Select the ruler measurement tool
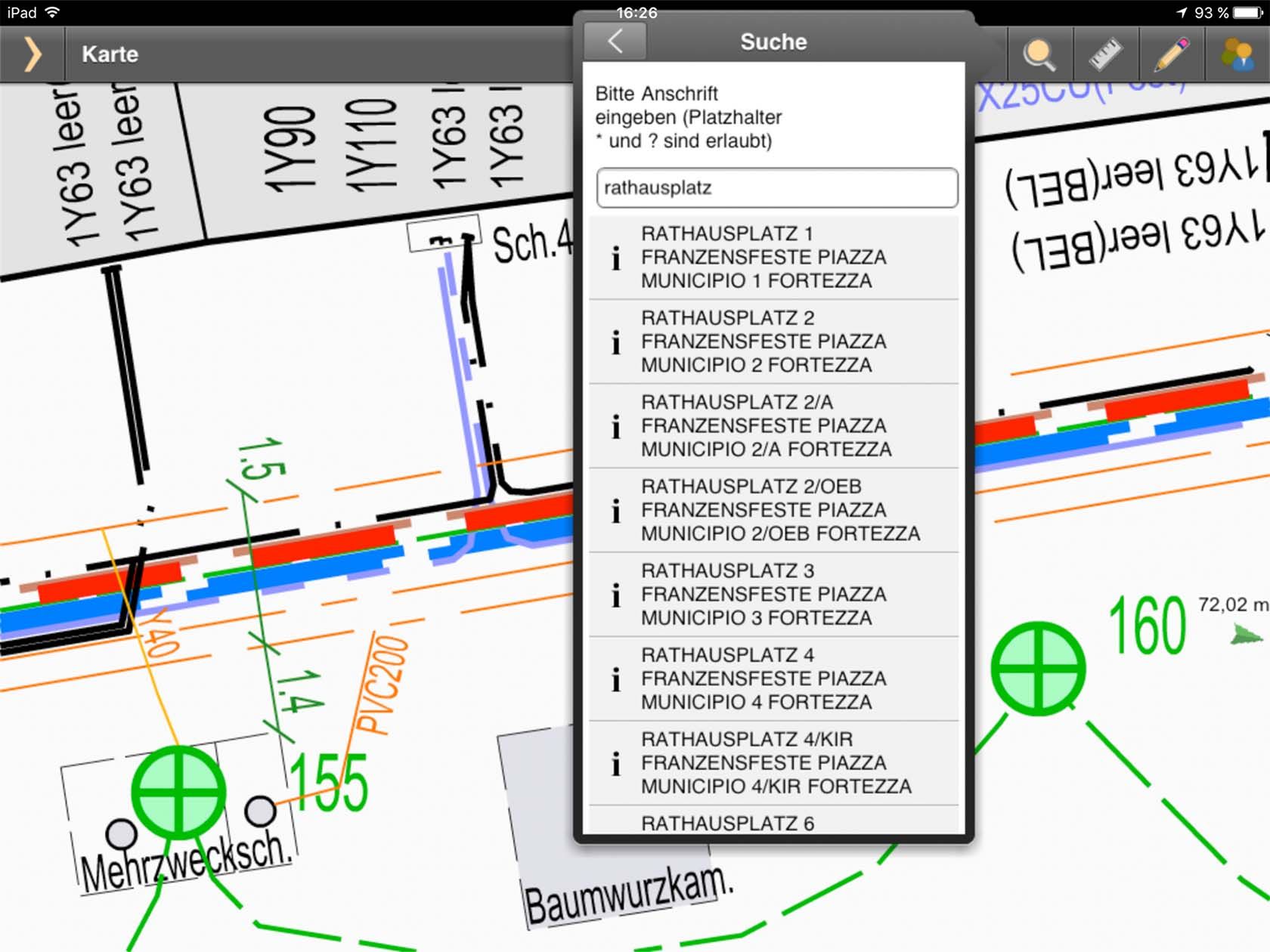The width and height of the screenshot is (1270, 952). [x=1105, y=54]
